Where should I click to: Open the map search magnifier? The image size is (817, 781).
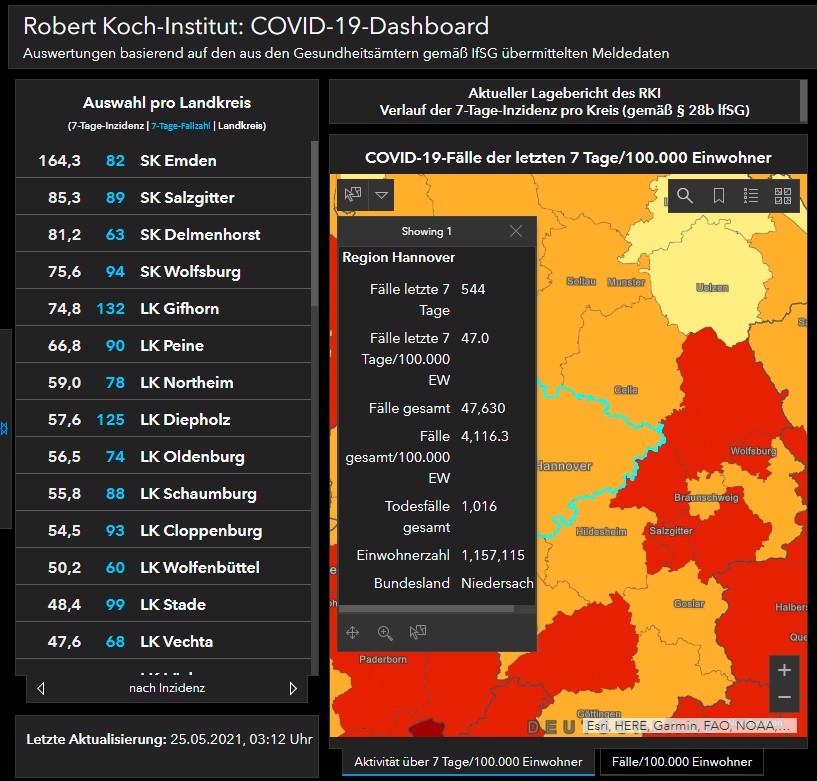685,195
